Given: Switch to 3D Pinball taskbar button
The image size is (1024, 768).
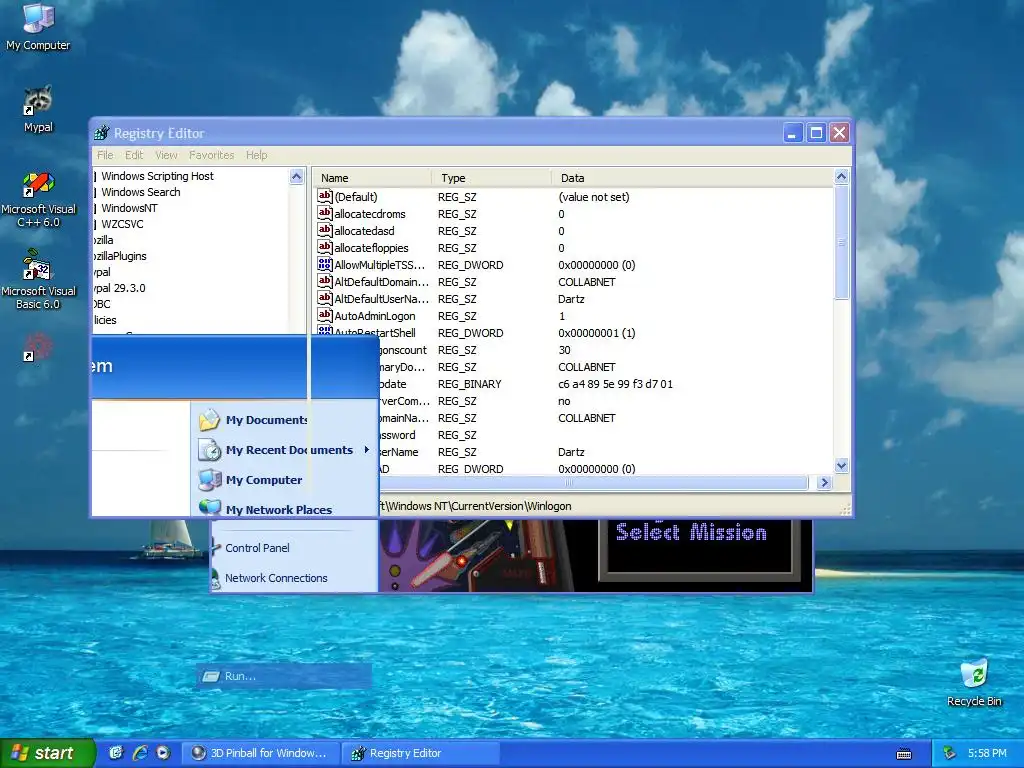Looking at the screenshot, I should pos(260,753).
